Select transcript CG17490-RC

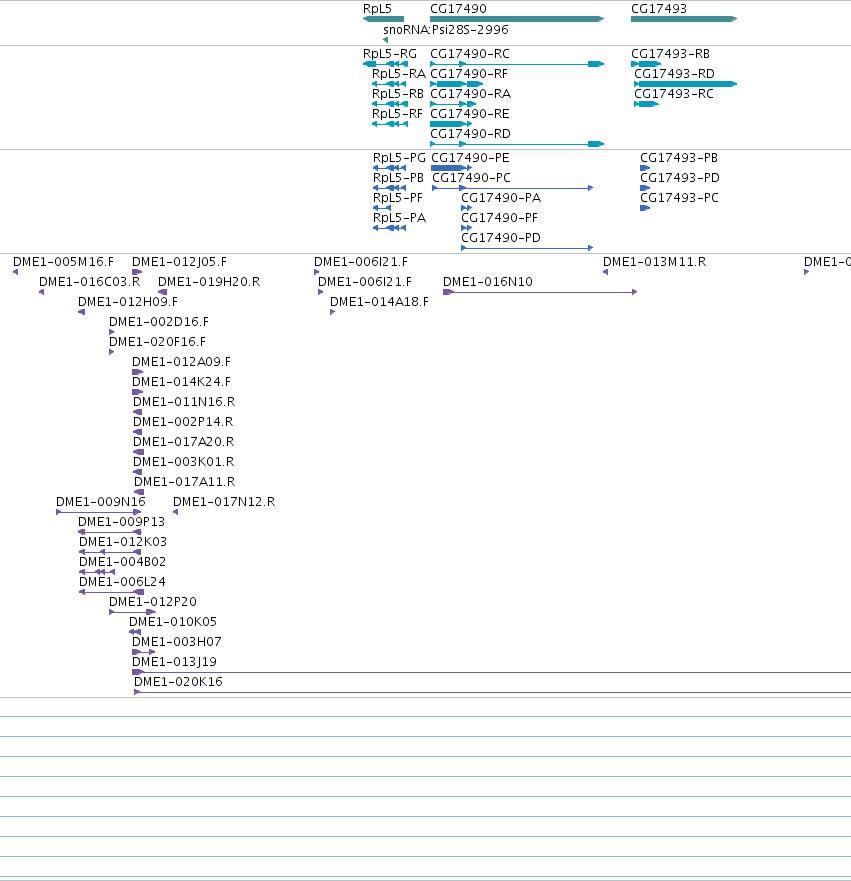(517, 64)
